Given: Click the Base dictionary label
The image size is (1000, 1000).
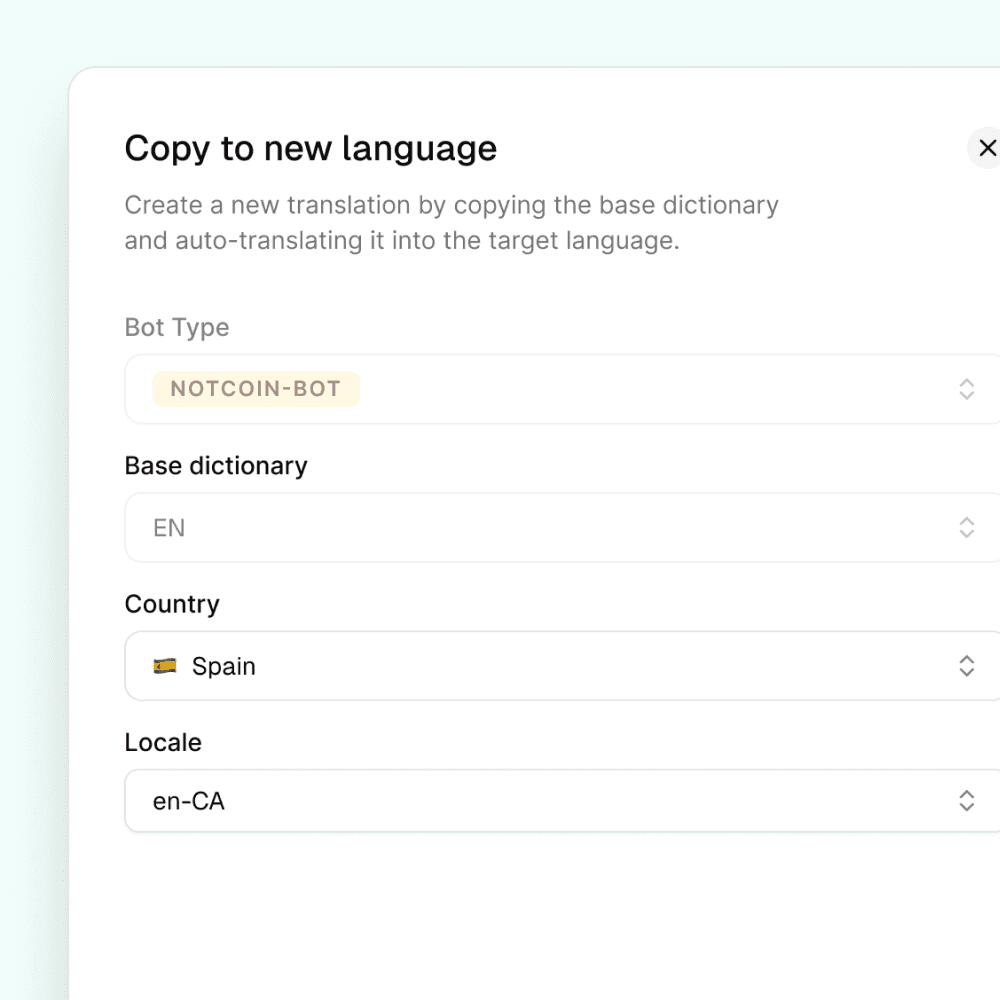Looking at the screenshot, I should [216, 466].
